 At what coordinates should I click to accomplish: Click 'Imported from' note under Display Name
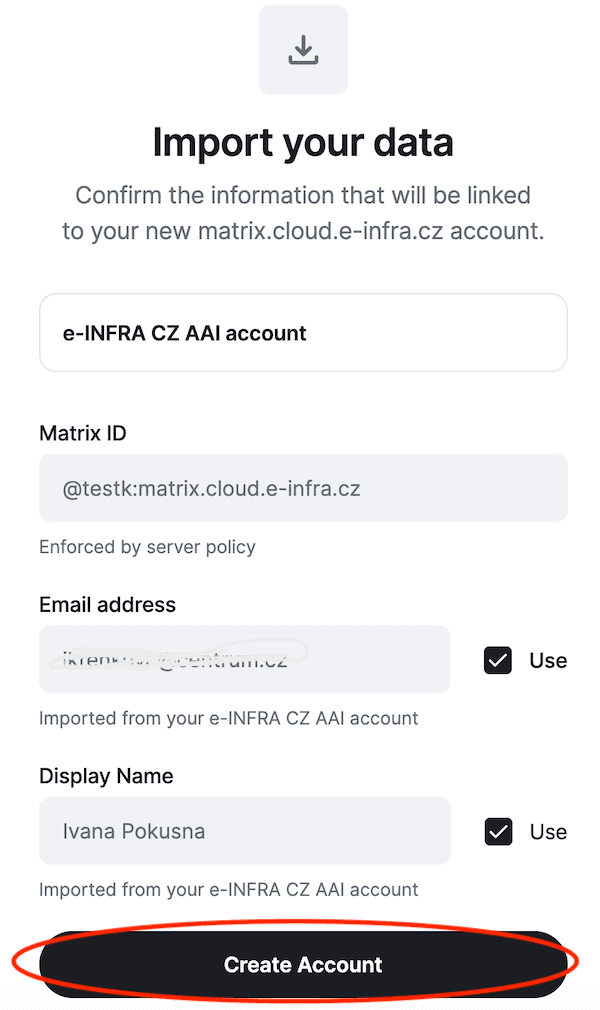(228, 890)
